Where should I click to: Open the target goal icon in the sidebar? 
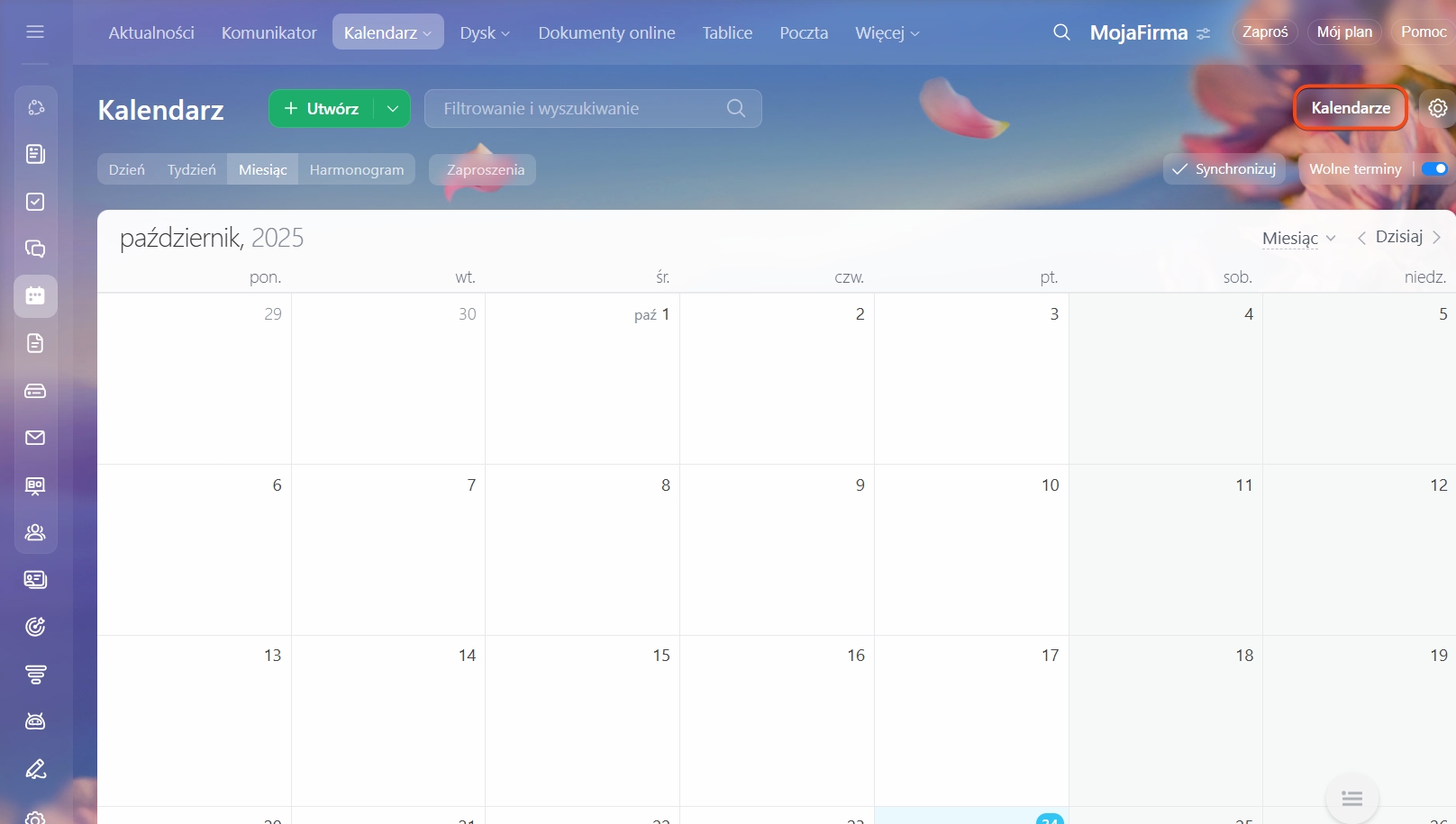click(35, 627)
